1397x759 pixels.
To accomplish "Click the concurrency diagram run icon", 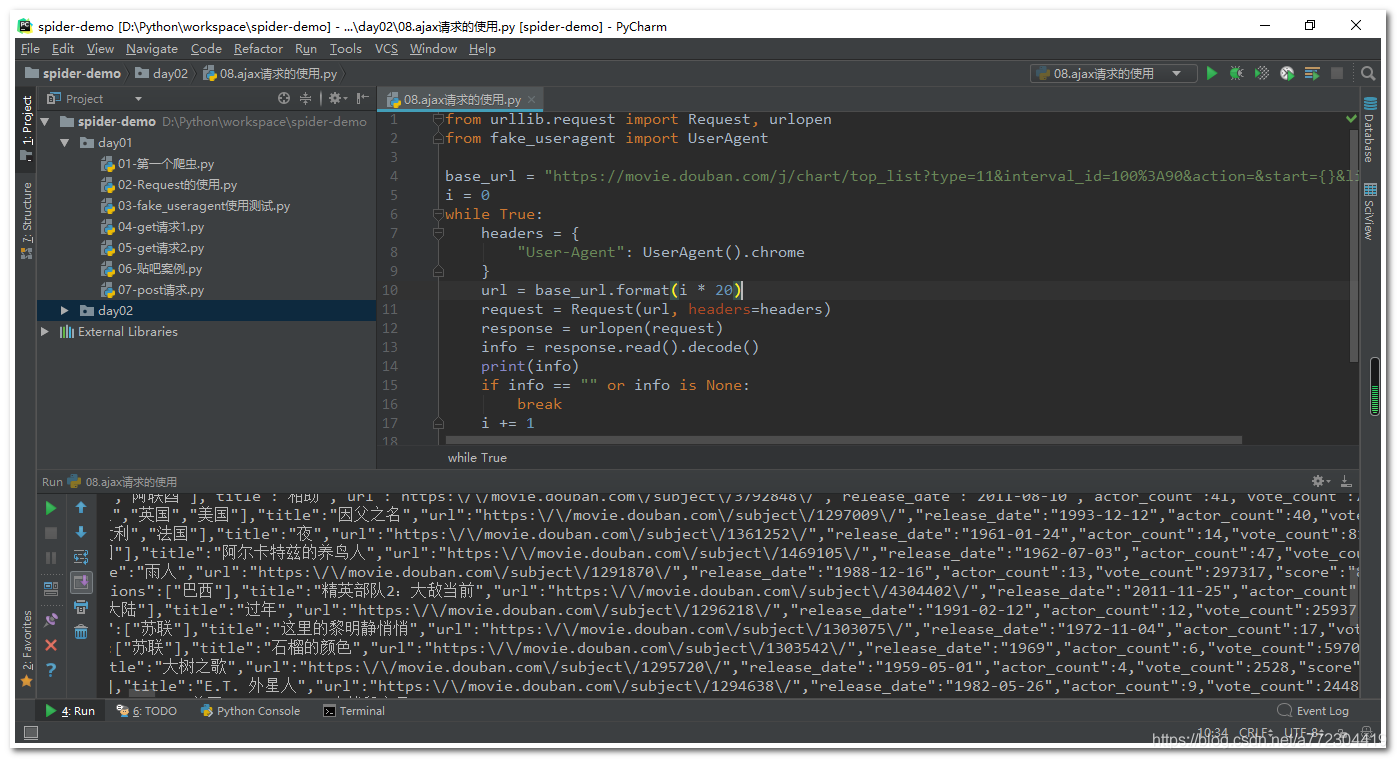I will (1312, 73).
